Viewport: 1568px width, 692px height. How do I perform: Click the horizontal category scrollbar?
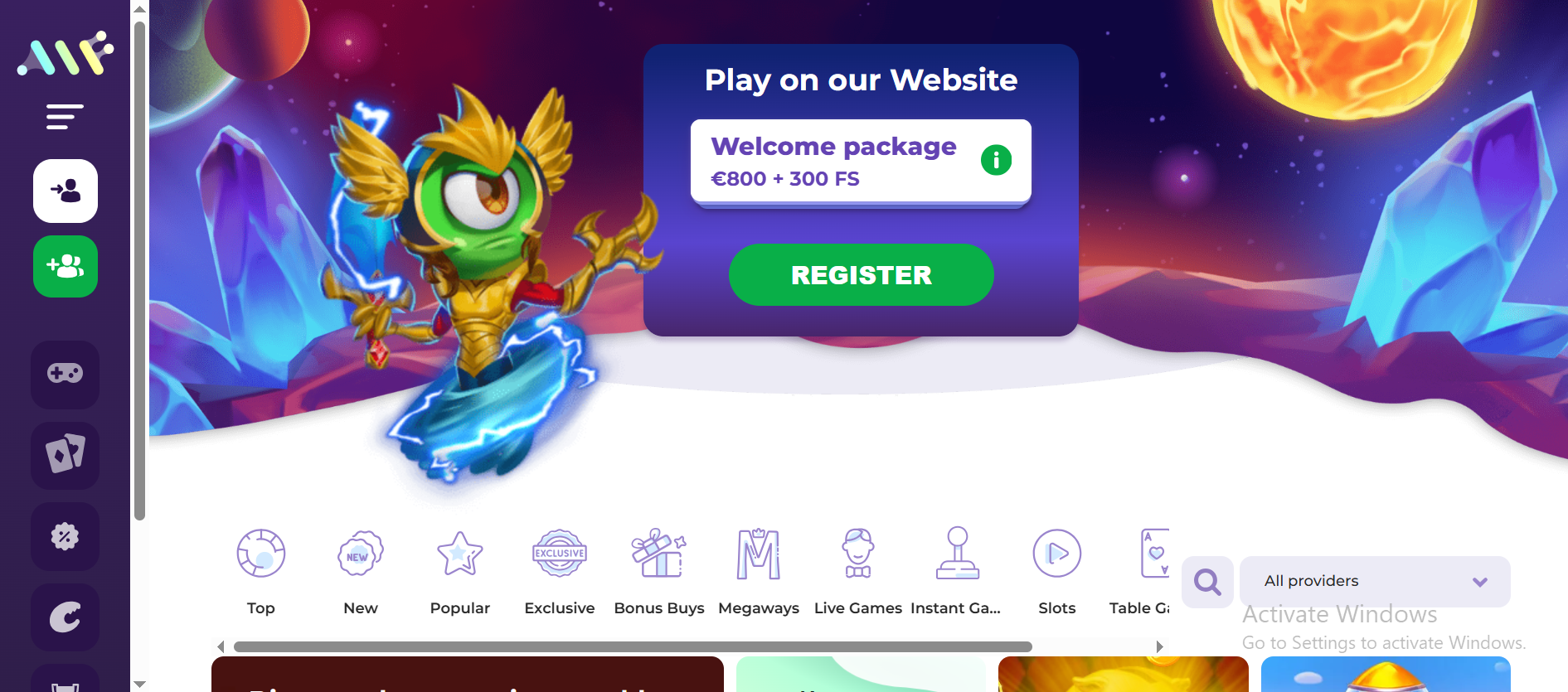[633, 646]
